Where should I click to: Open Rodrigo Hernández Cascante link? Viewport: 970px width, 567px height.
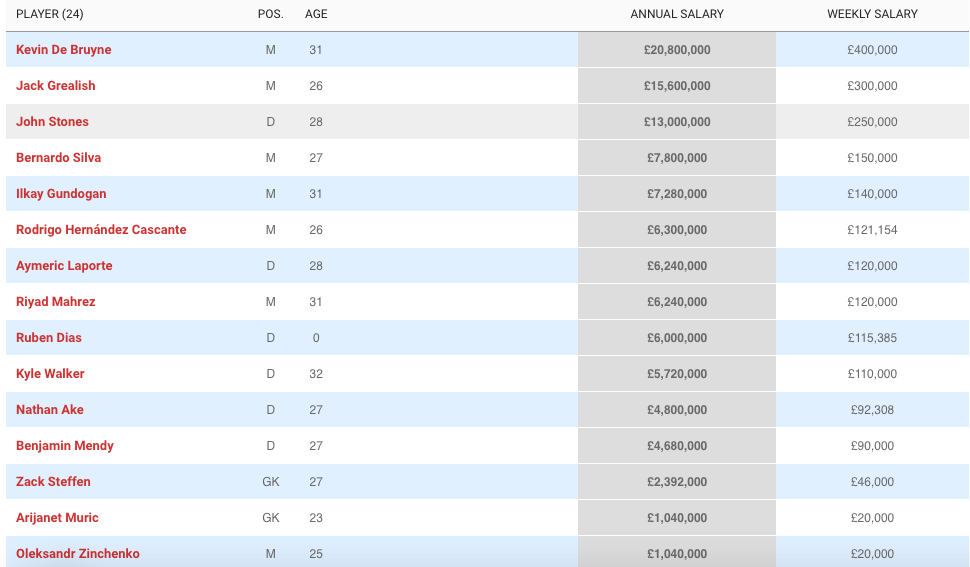101,229
